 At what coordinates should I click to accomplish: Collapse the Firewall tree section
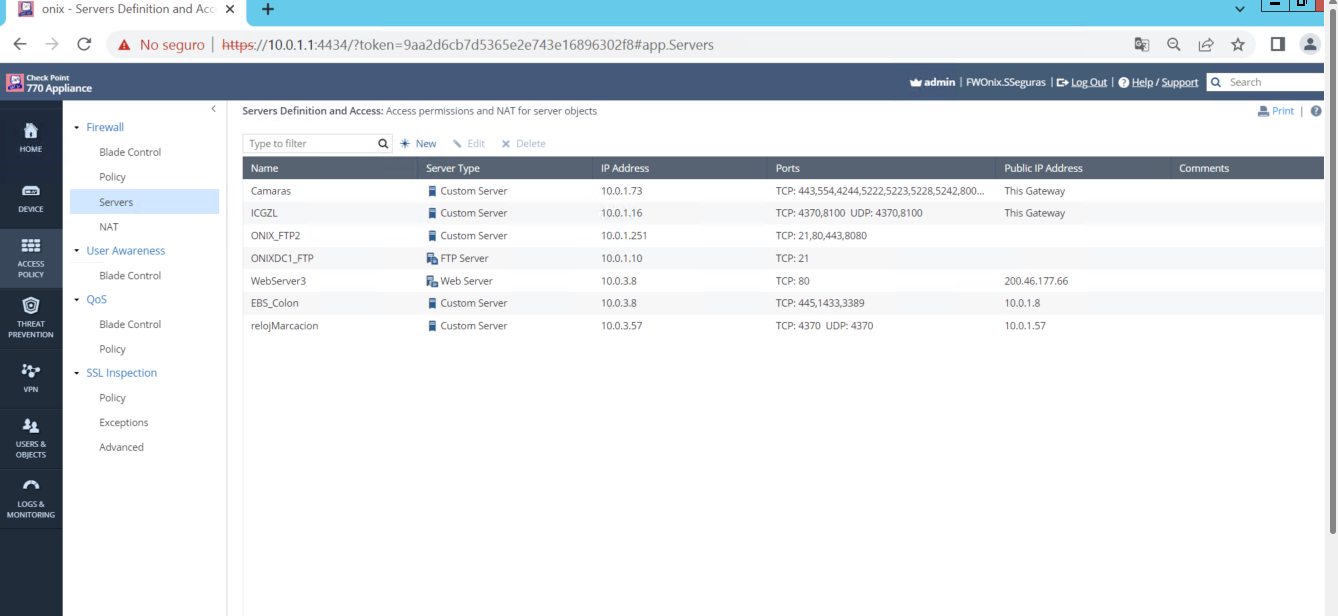pos(76,128)
